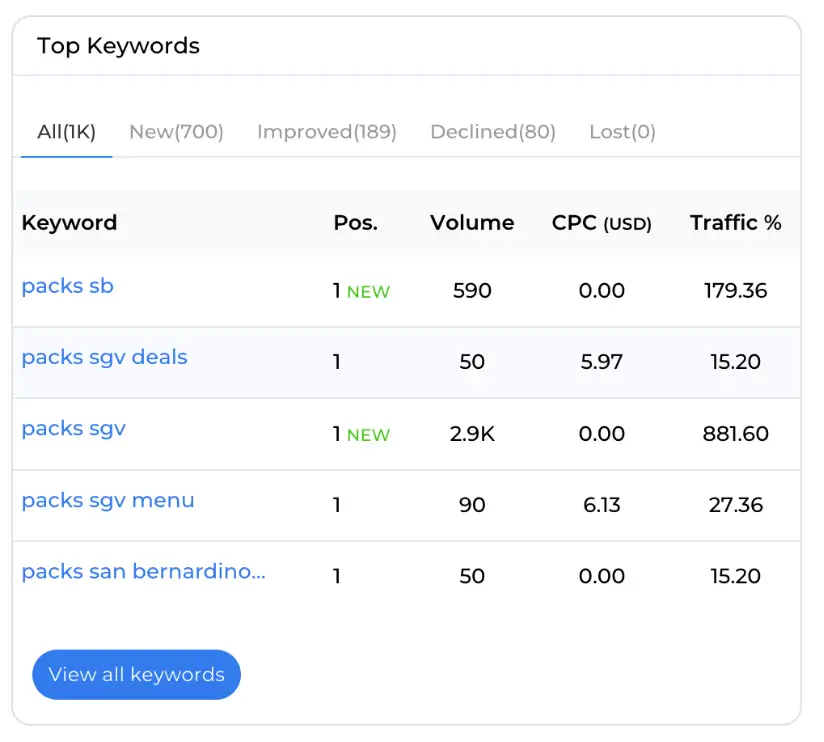Open the truncated "packs san bernardino" keyword
Screen dimensions: 824x742
point(145,571)
